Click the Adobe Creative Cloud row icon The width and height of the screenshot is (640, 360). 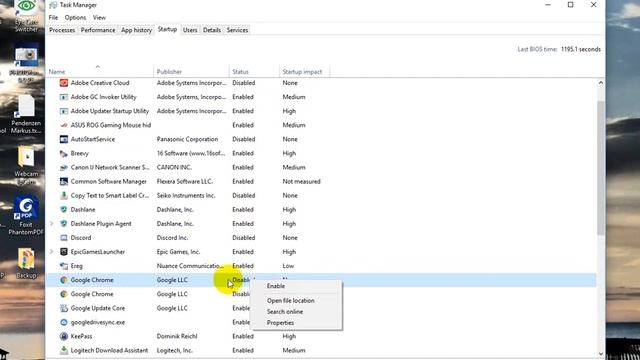click(64, 83)
